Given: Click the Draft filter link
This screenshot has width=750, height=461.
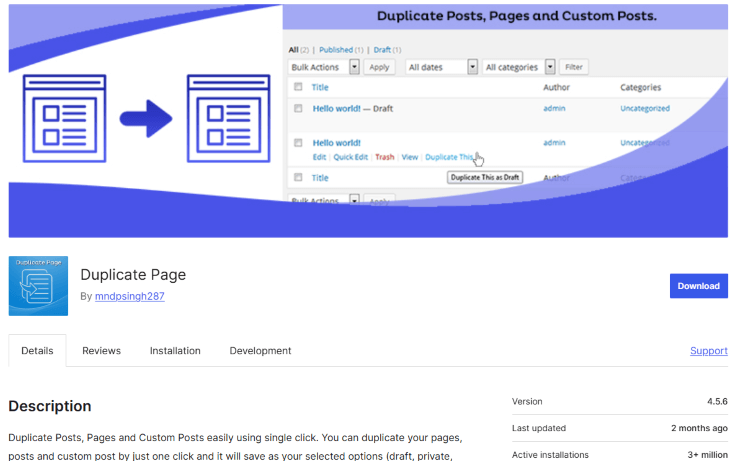Looking at the screenshot, I should (x=382, y=50).
